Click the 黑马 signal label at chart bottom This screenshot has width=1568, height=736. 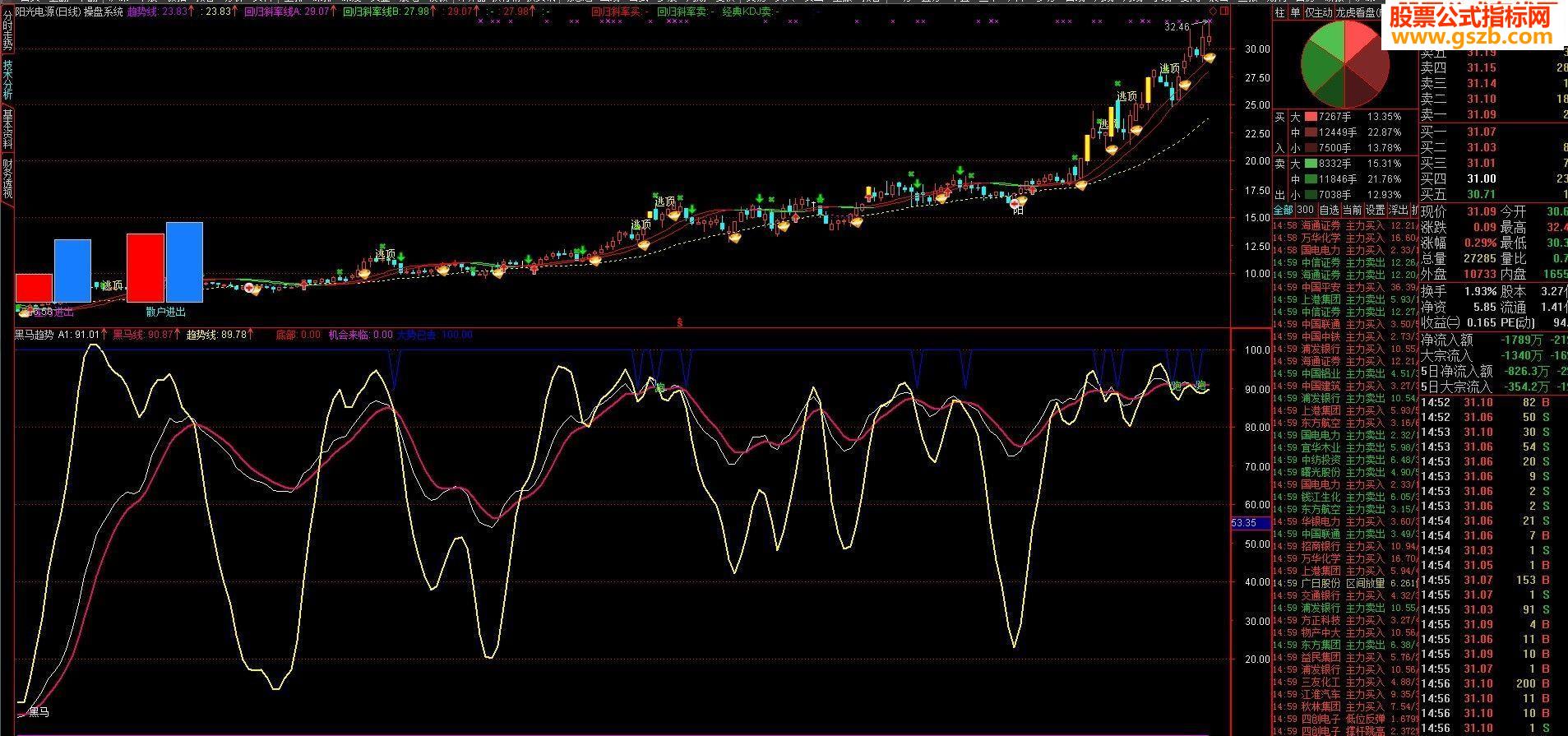39,711
